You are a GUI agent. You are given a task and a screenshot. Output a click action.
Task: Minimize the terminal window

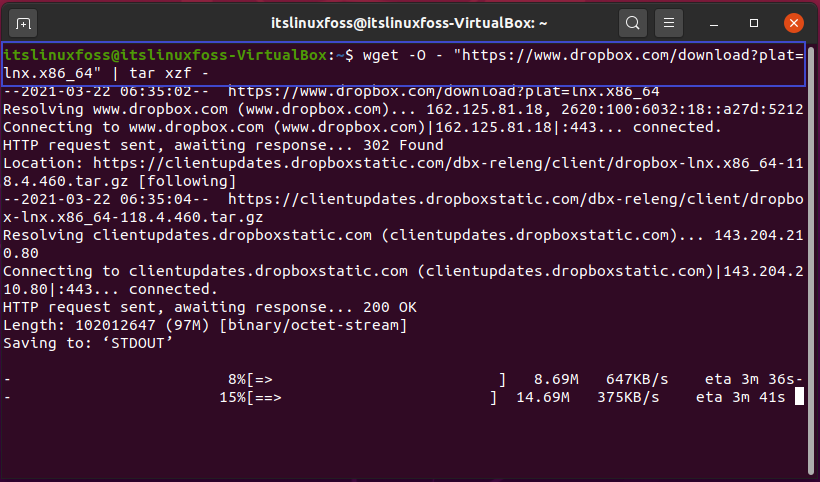[714, 24]
